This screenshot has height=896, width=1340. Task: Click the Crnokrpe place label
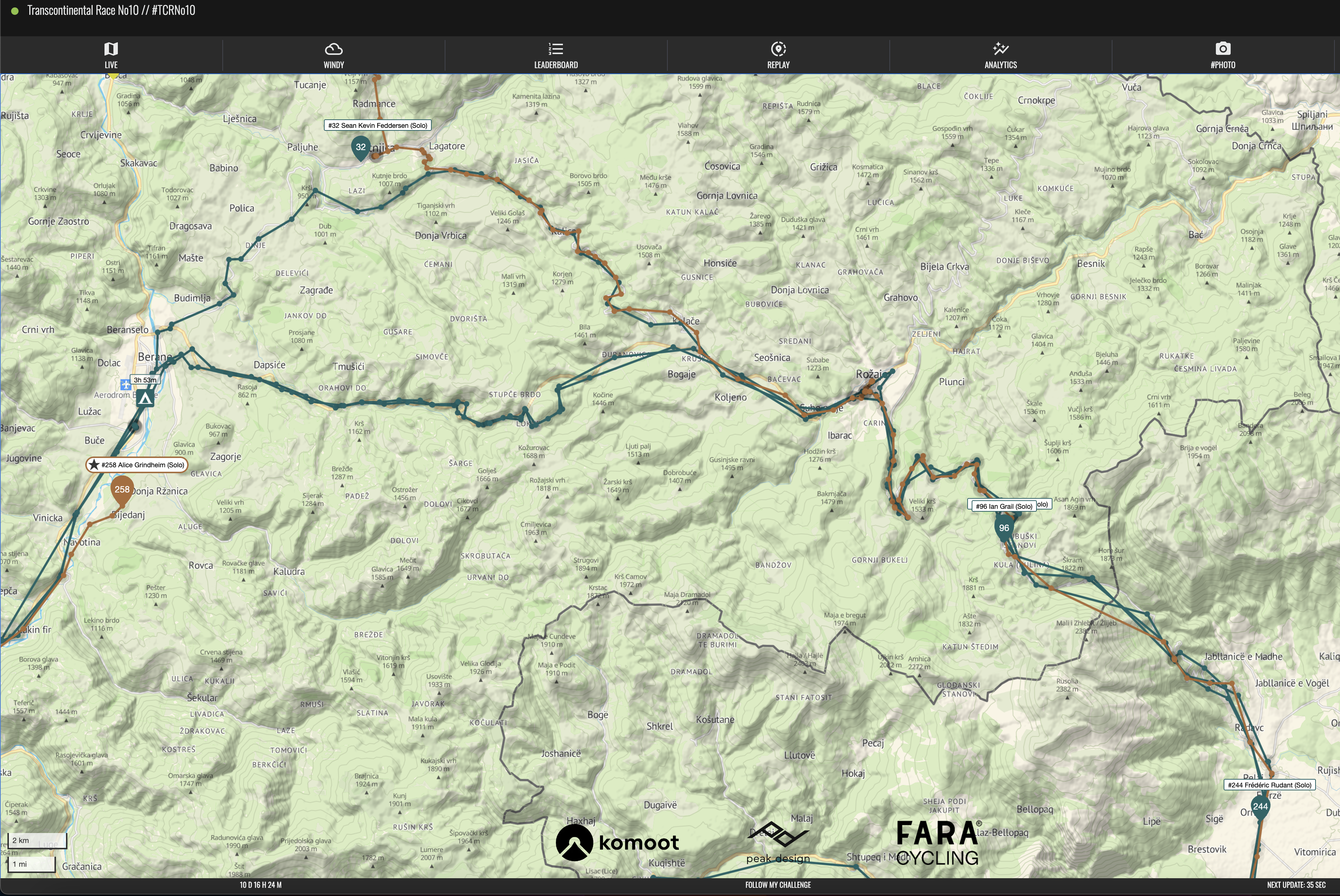tap(1036, 100)
